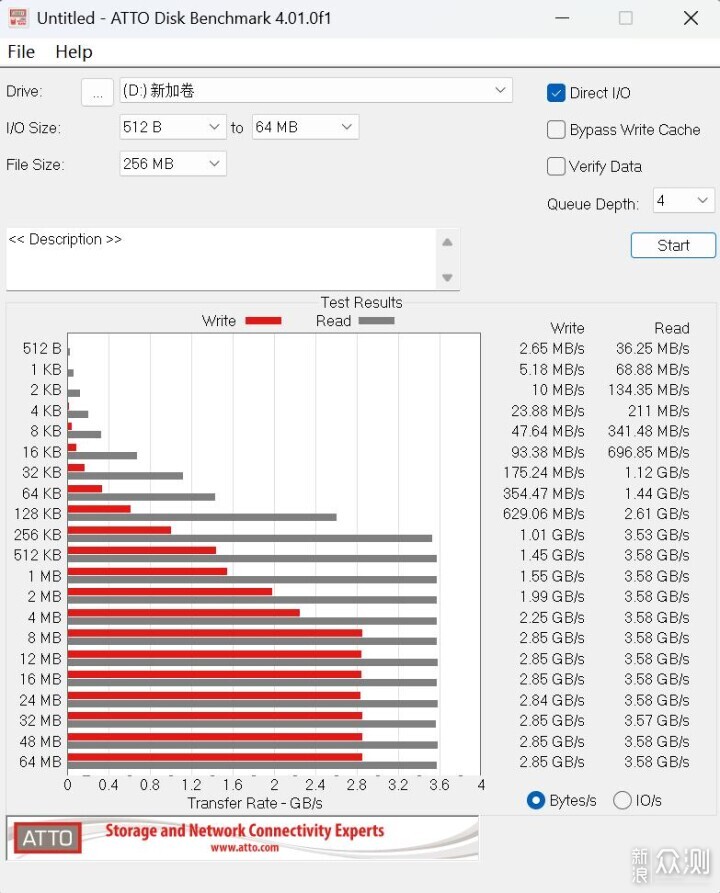Click the write value 2.84 GB/s

pos(551,700)
